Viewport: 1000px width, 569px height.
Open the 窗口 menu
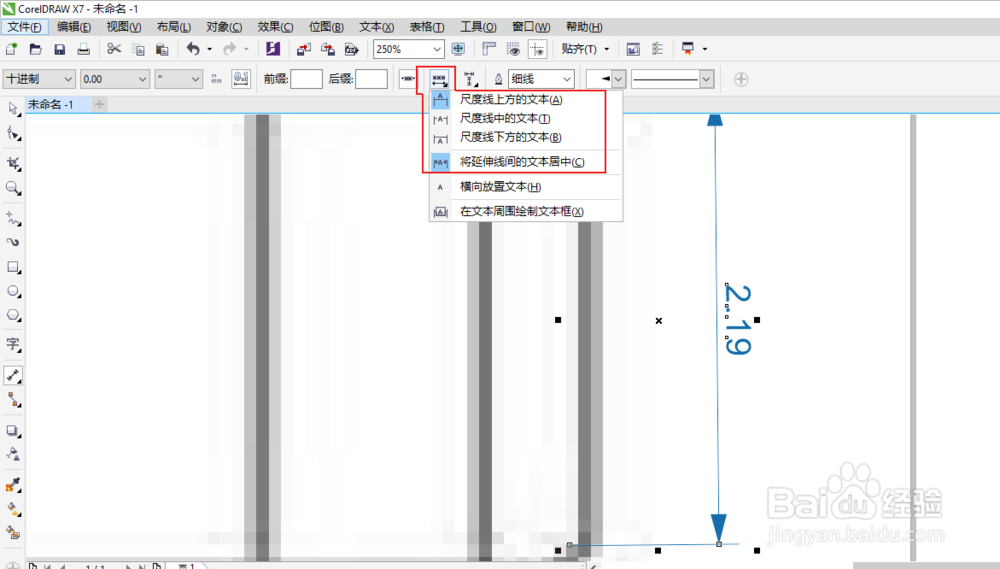point(531,27)
